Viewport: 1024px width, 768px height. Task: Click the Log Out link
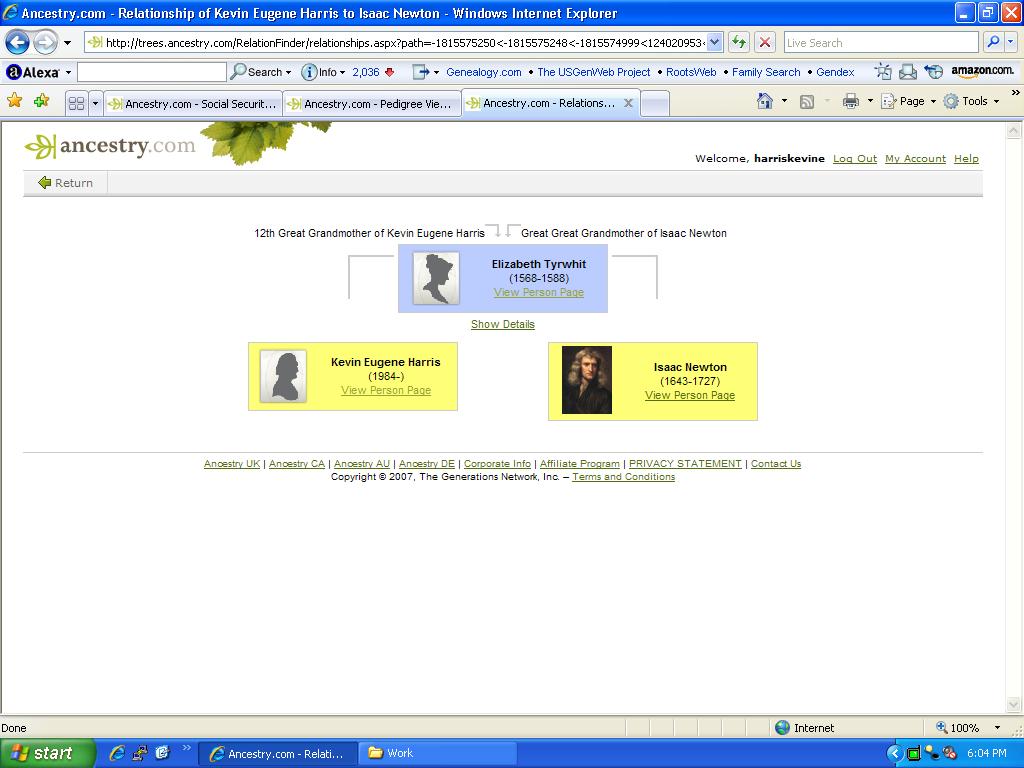click(x=855, y=159)
